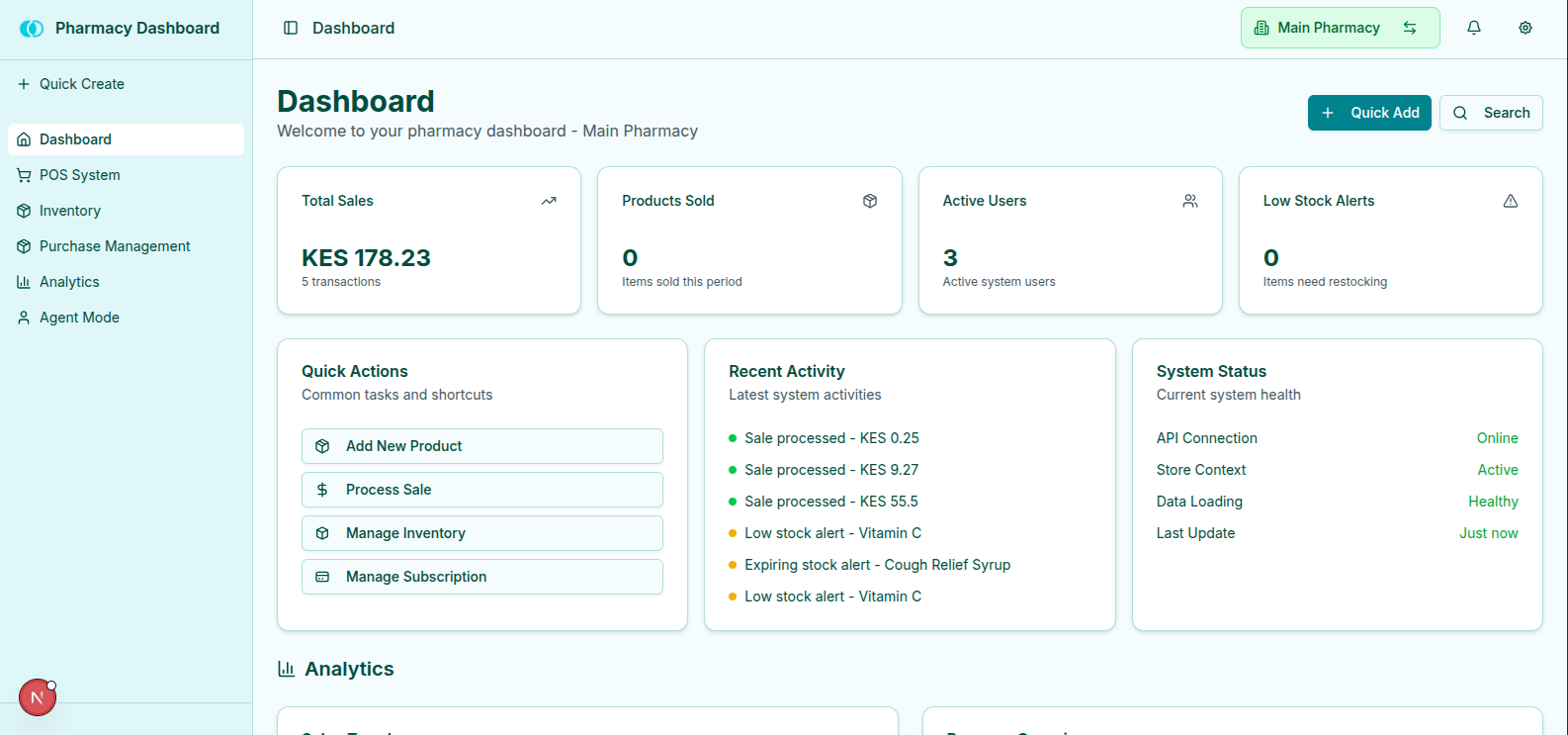Open settings via the gear icon
1568x735 pixels.
pyautogui.click(x=1525, y=28)
